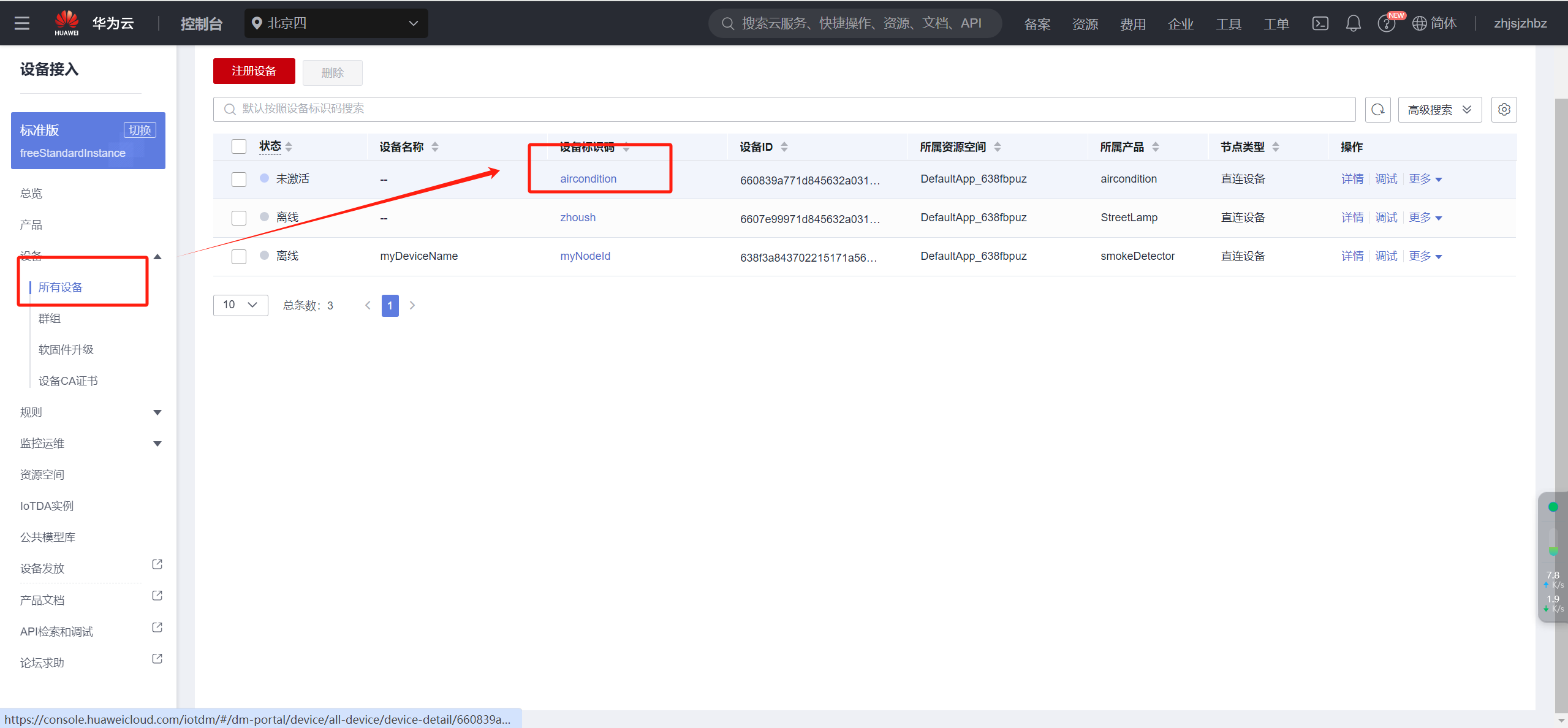Click the 注册设备 button
Screen dimensions: 1568x728
pos(254,71)
